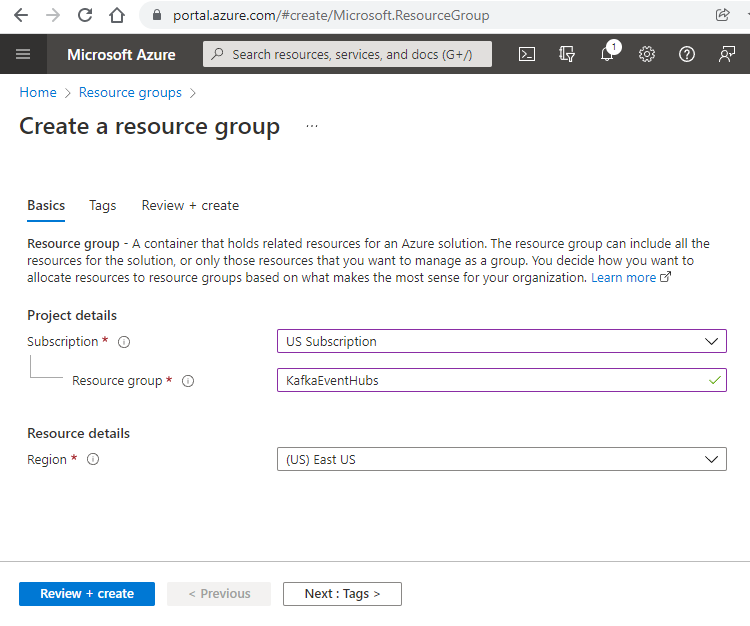750x626 pixels.
Task: Open the browser home page
Action: point(117,15)
